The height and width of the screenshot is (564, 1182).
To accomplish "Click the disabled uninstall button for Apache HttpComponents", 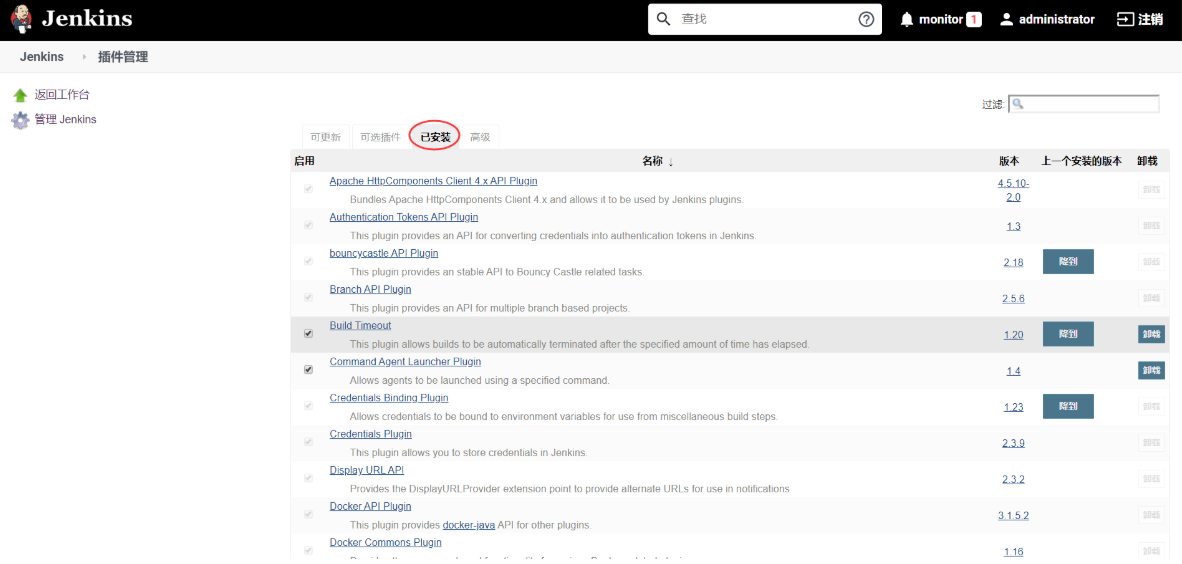I will pos(1151,189).
